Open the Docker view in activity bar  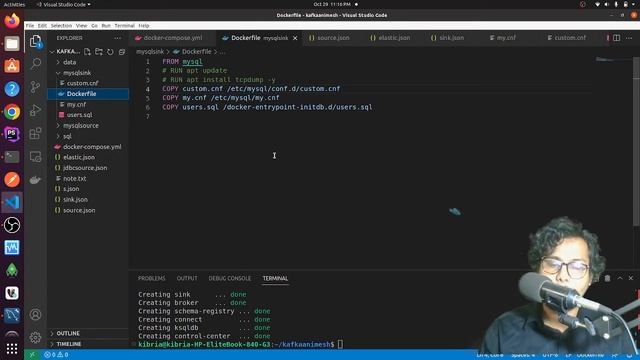point(36,180)
